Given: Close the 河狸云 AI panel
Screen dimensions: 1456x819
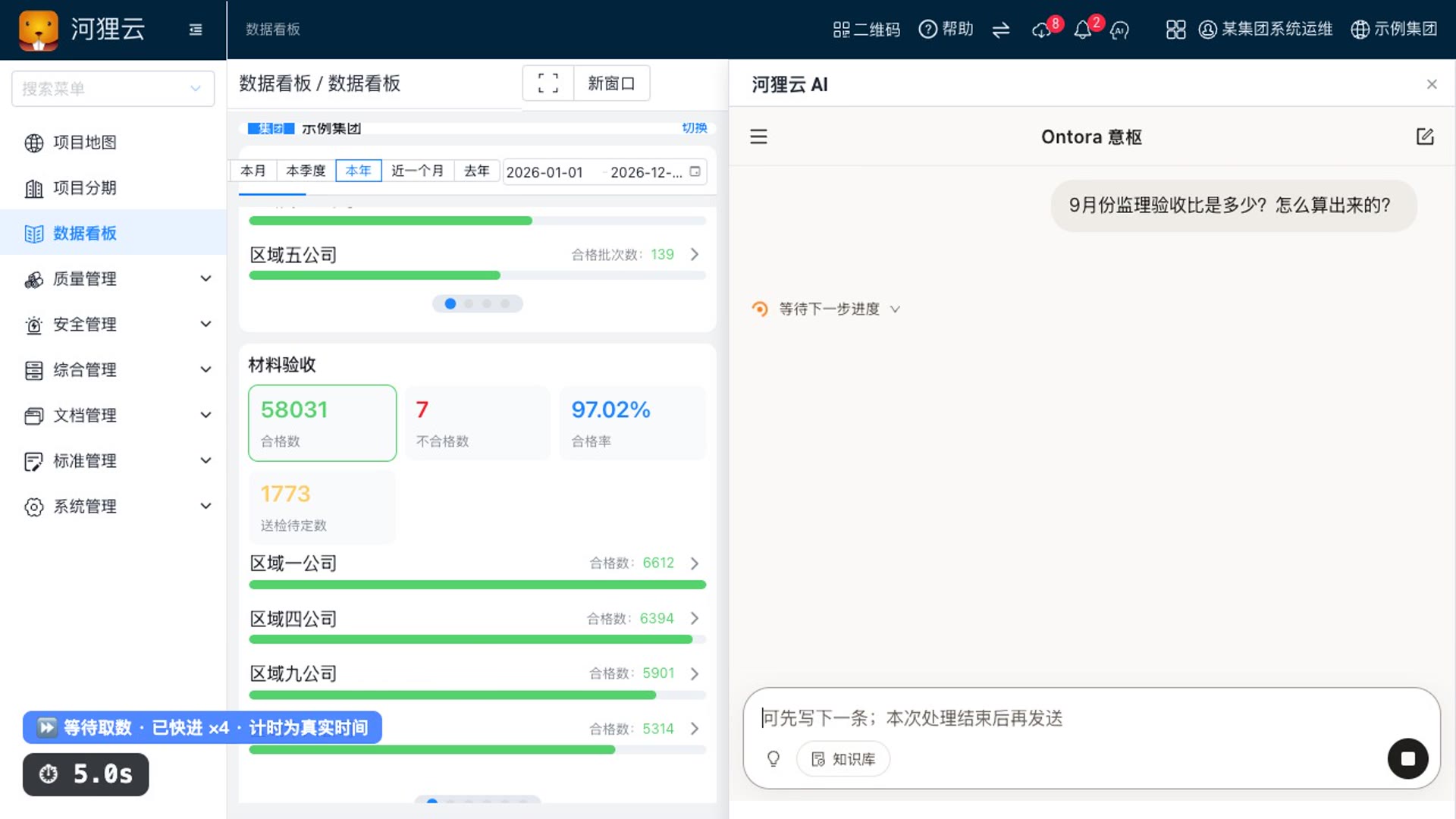Looking at the screenshot, I should (1432, 84).
